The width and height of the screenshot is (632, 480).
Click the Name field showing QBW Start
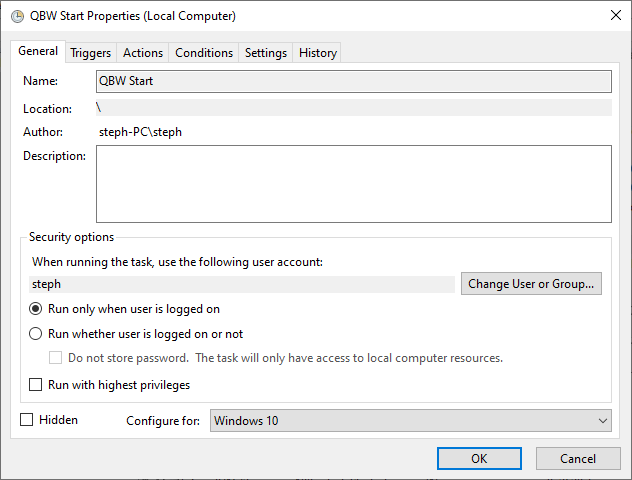[353, 81]
